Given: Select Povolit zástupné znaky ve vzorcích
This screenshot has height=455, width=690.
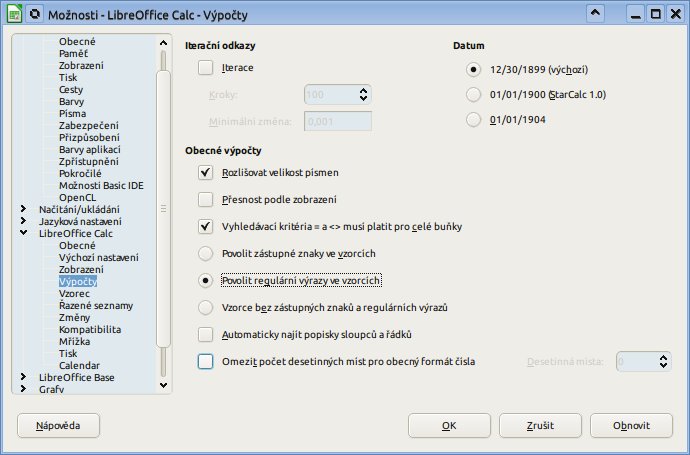Looking at the screenshot, I should (206, 253).
